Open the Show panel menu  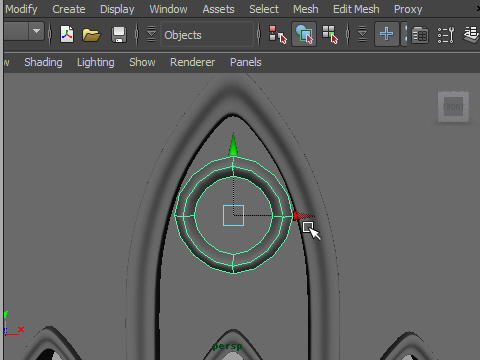142,62
